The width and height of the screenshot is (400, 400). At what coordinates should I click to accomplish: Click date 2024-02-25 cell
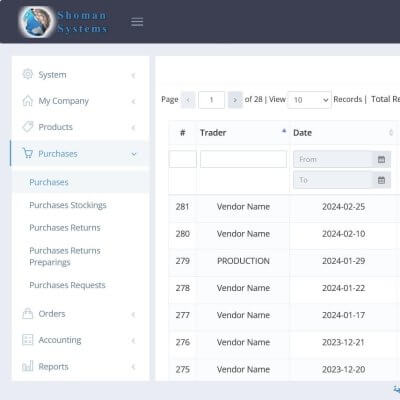coord(343,207)
